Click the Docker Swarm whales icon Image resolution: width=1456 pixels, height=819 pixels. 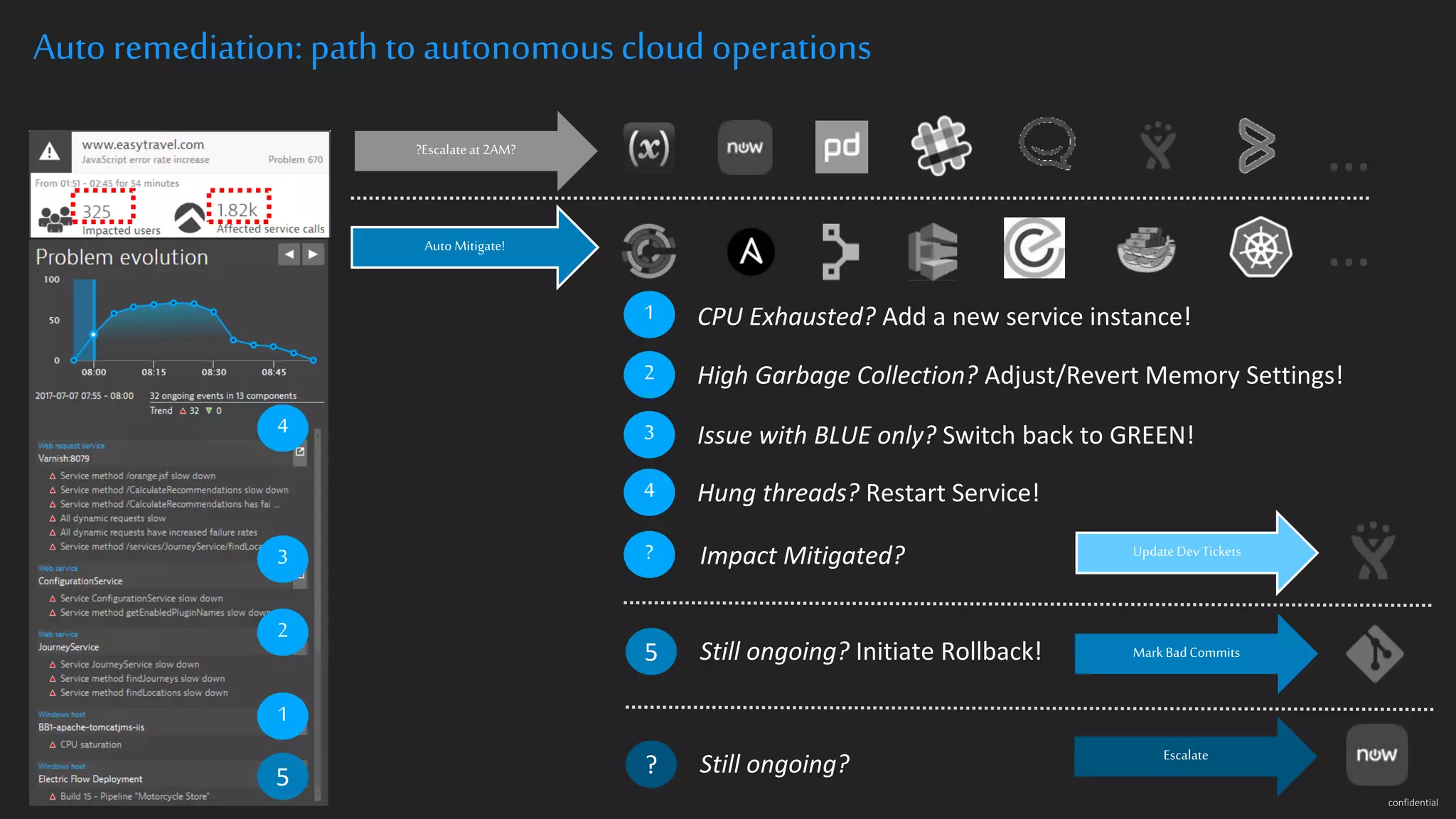(1146, 250)
